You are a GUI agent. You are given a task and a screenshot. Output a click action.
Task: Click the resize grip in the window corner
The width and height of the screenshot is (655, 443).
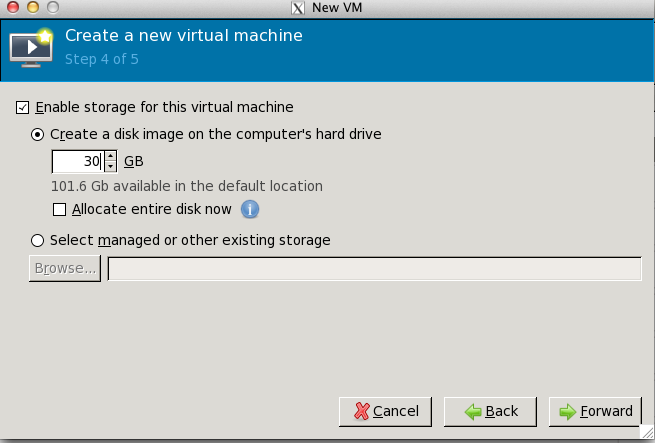coord(647,432)
